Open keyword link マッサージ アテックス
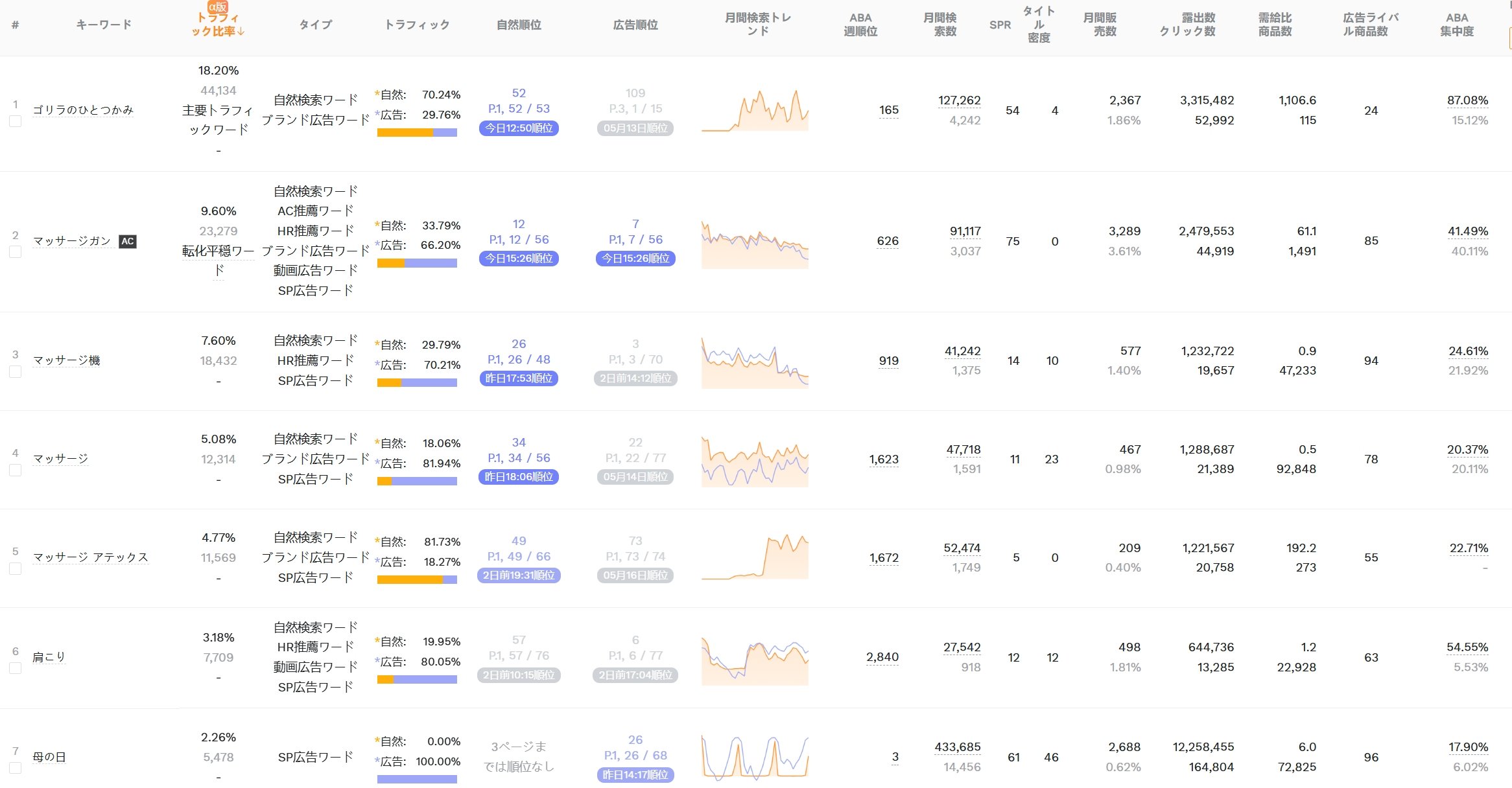This screenshot has width=1512, height=788. coord(90,557)
